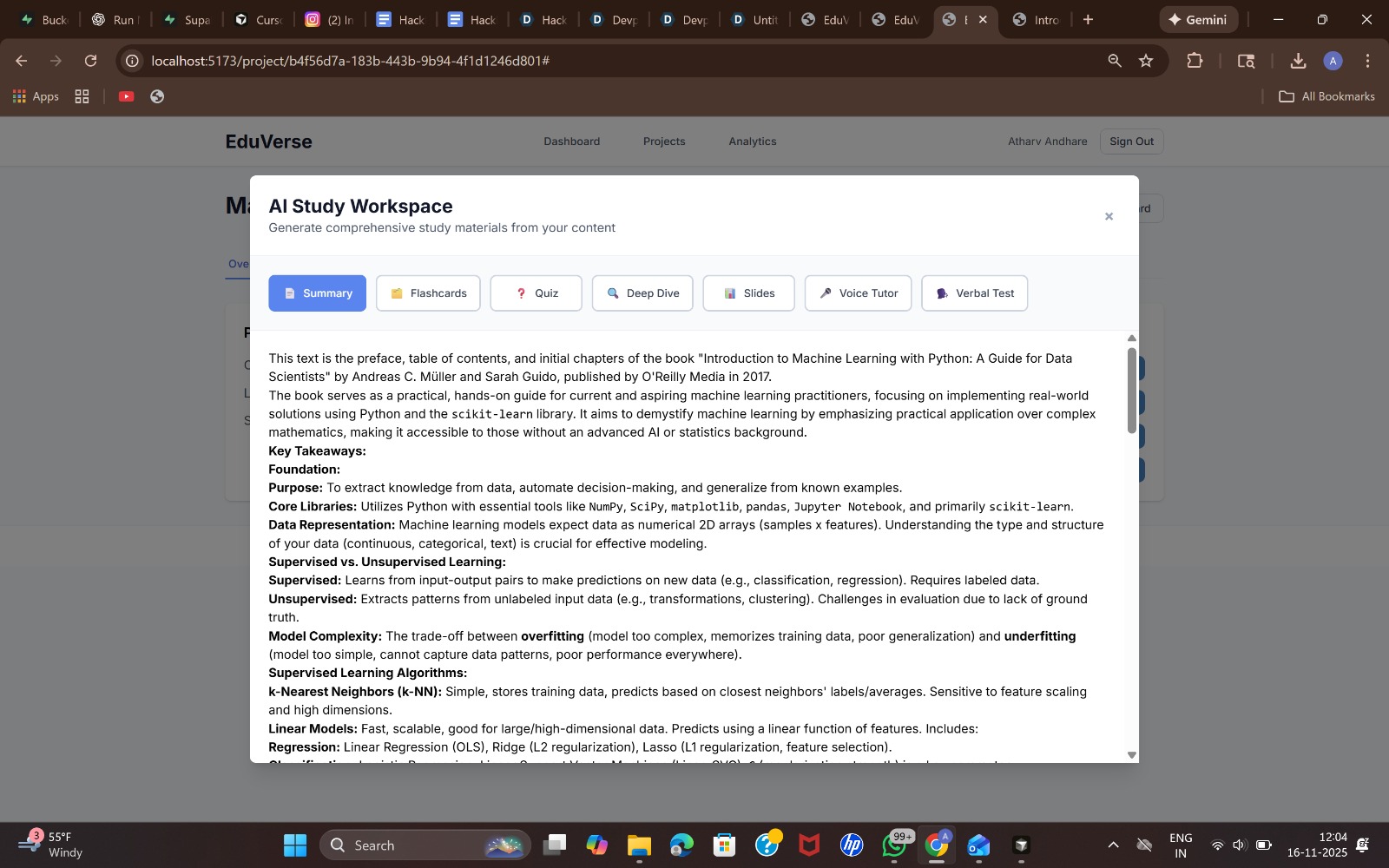Viewport: 1389px width, 868px height.
Task: Switch to the Supa browser tab
Action: (187, 19)
